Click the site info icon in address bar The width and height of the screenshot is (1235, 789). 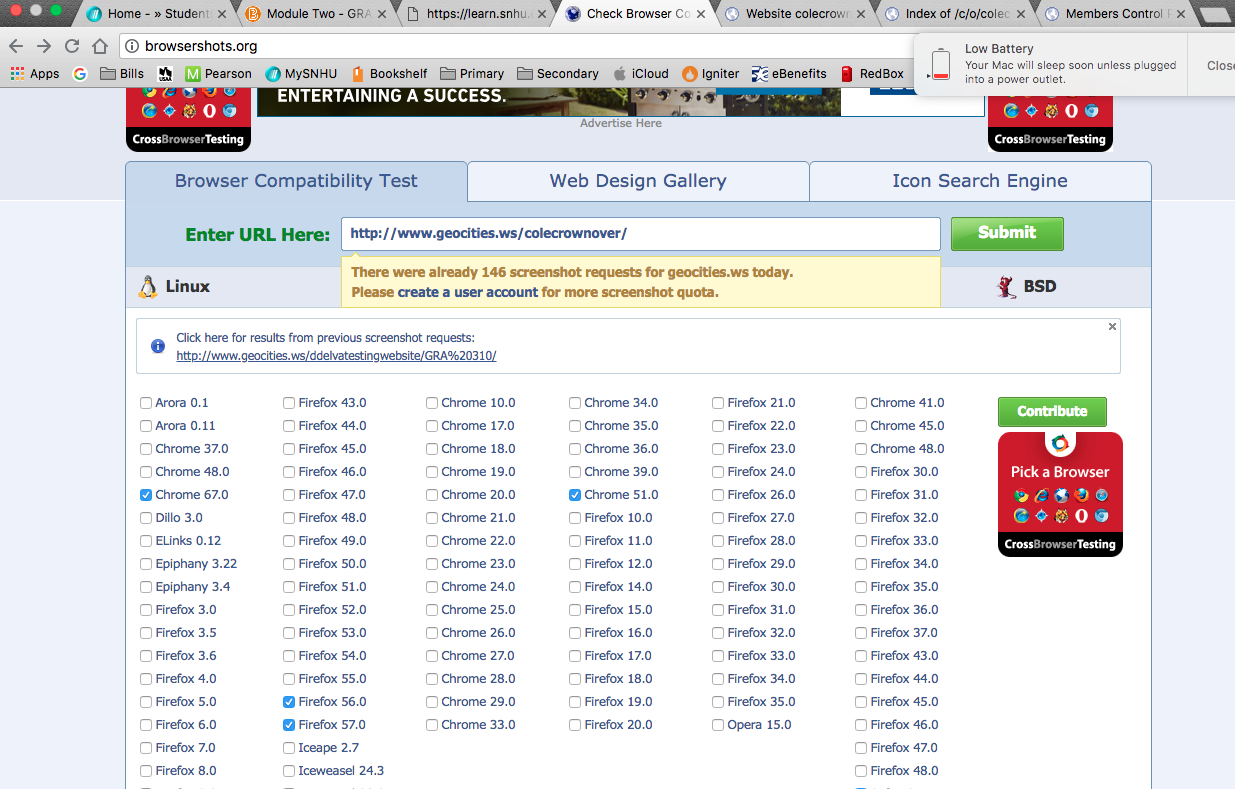(x=132, y=47)
